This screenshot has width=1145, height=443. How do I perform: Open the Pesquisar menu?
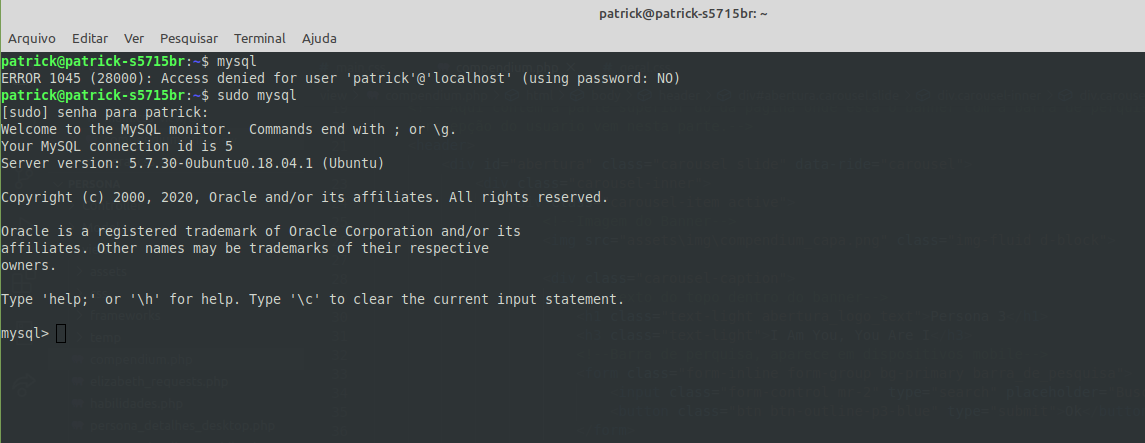pos(189,39)
